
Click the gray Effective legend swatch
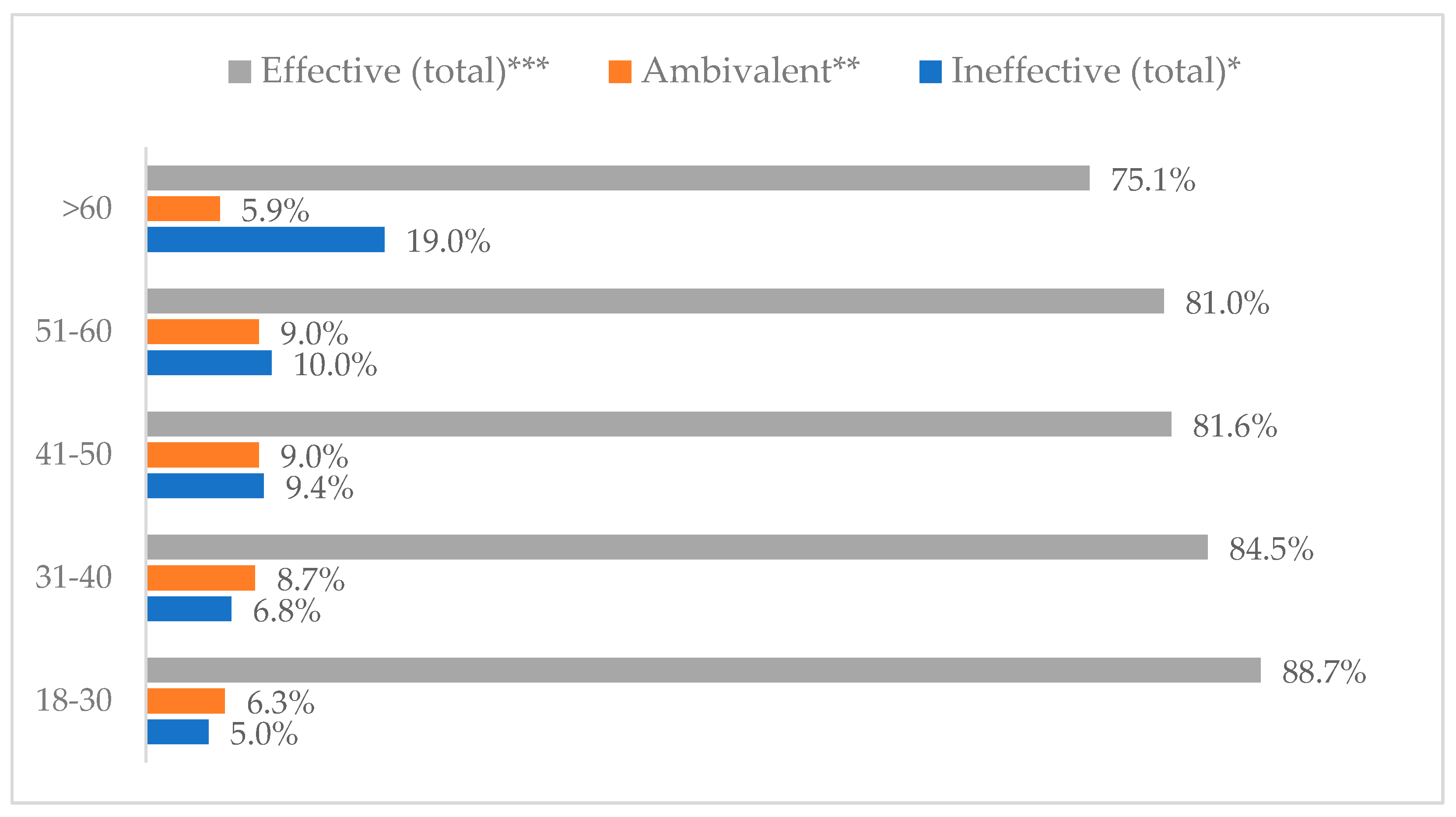click(x=239, y=72)
